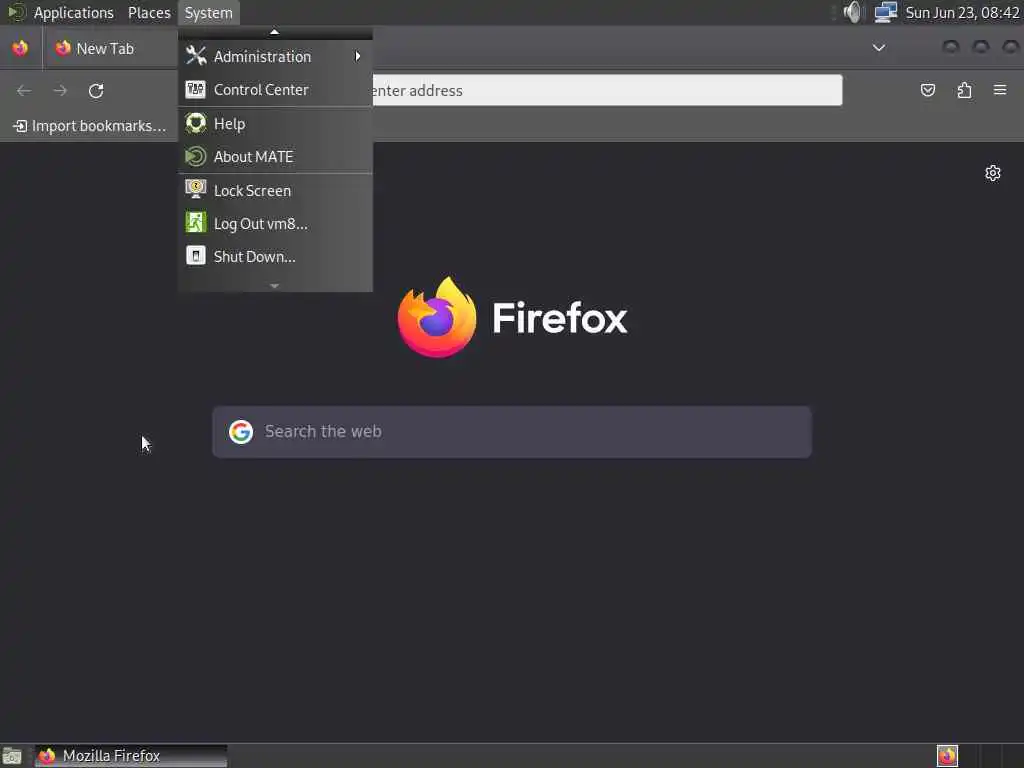
Task: Click the Show Desktop button in the bottom panel
Action: [x=12, y=756]
